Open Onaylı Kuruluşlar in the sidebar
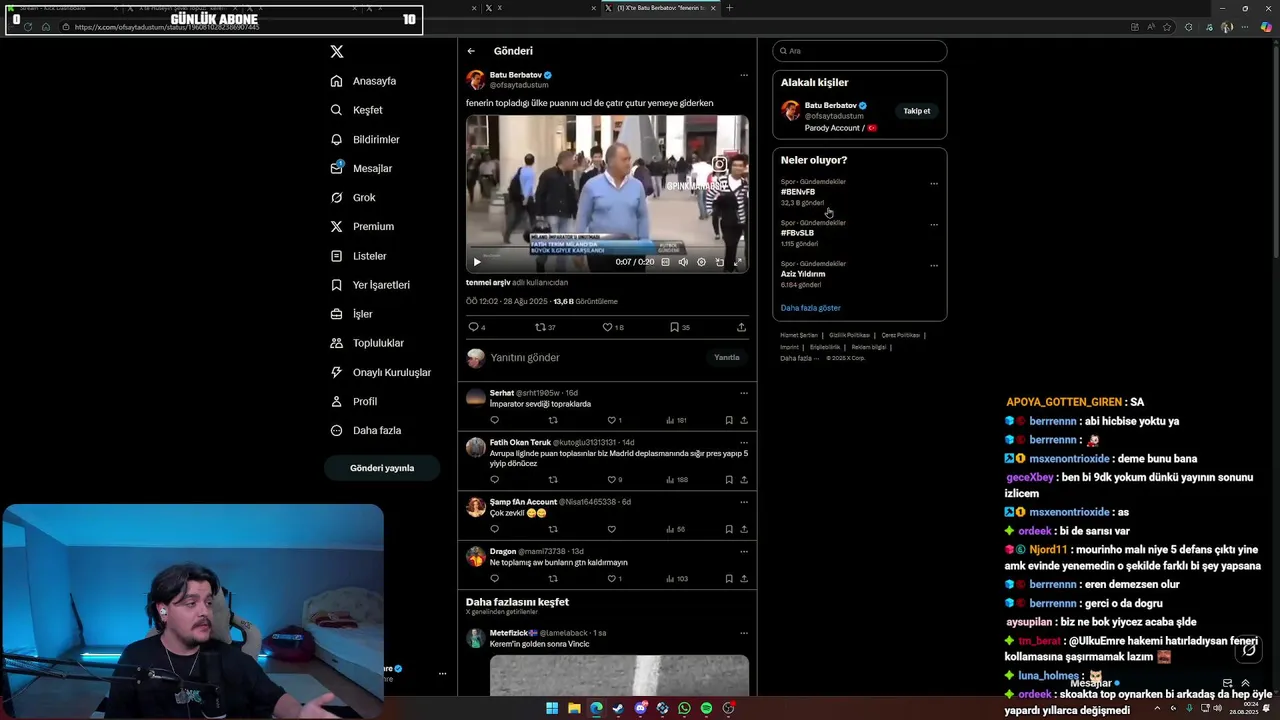 click(381, 372)
